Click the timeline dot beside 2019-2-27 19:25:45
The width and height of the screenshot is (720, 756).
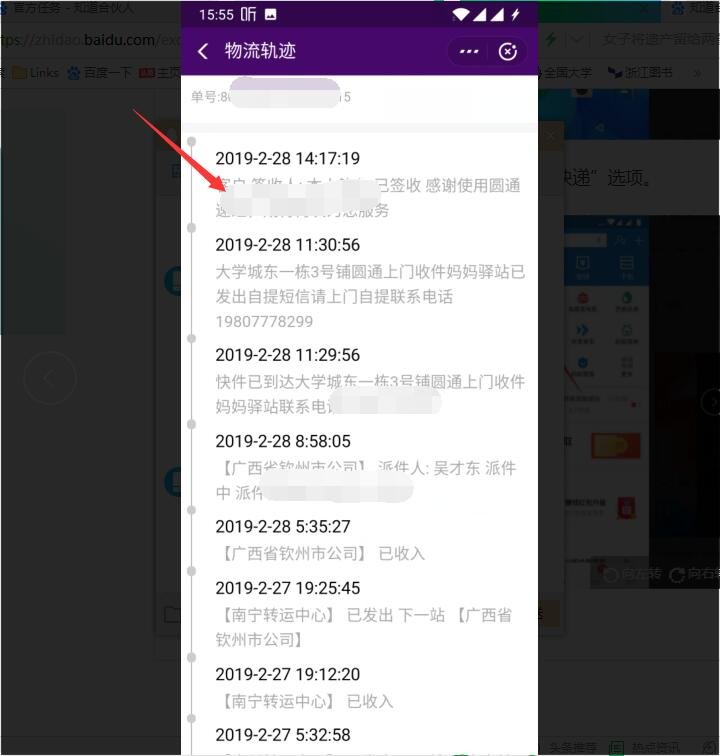click(x=191, y=571)
